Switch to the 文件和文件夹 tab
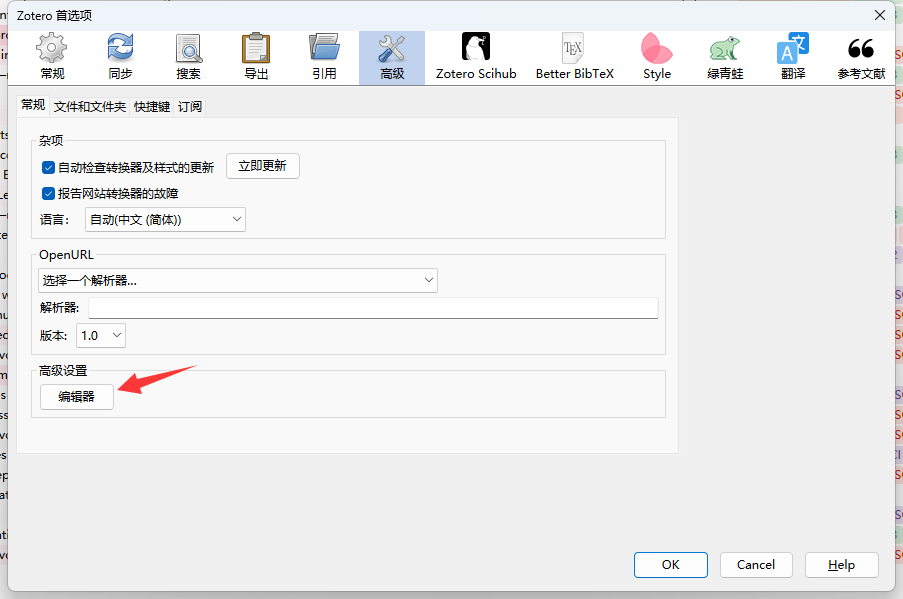The height and width of the screenshot is (599, 903). coord(90,107)
